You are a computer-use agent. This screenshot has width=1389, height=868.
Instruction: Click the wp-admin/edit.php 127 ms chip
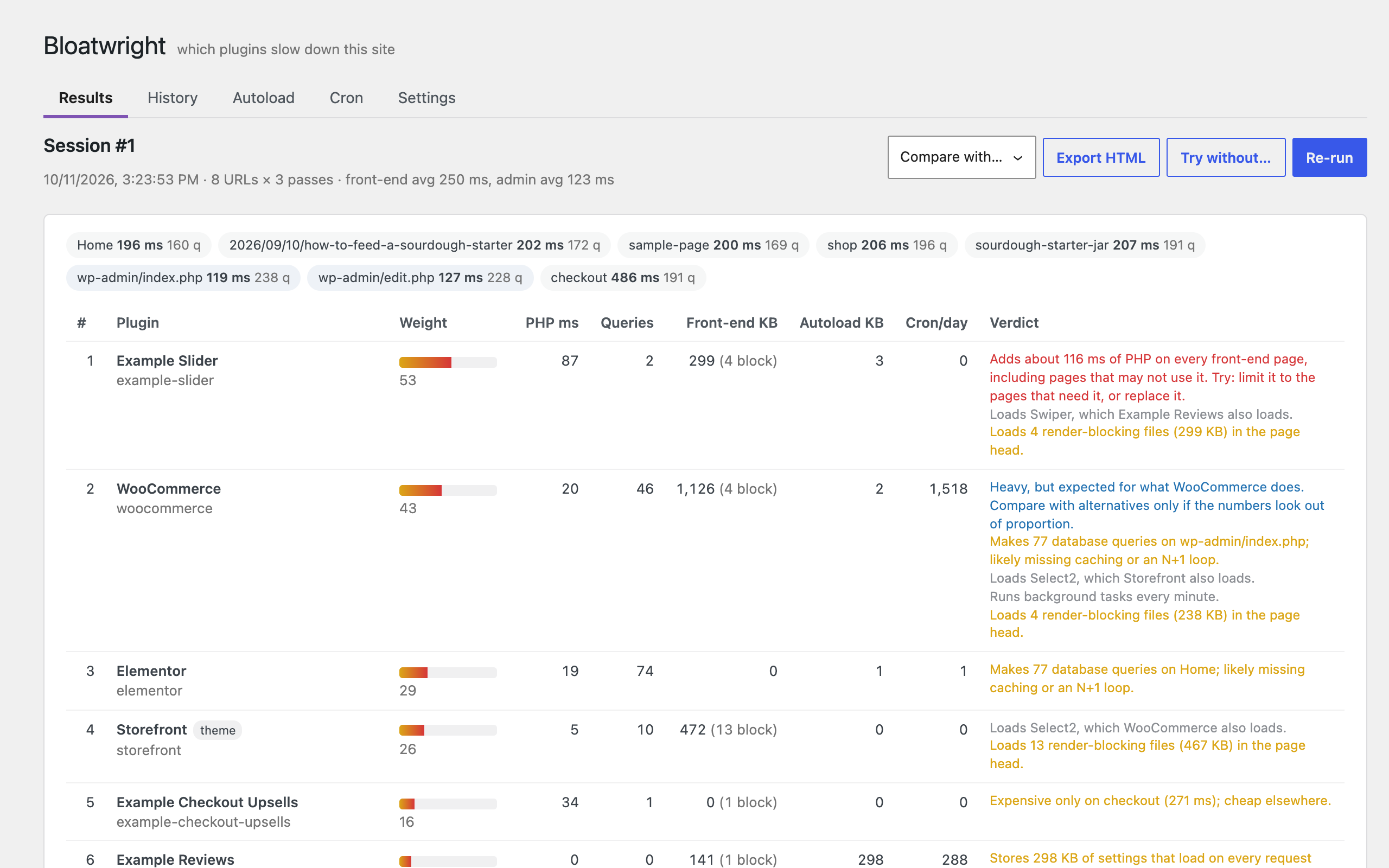pyautogui.click(x=420, y=278)
